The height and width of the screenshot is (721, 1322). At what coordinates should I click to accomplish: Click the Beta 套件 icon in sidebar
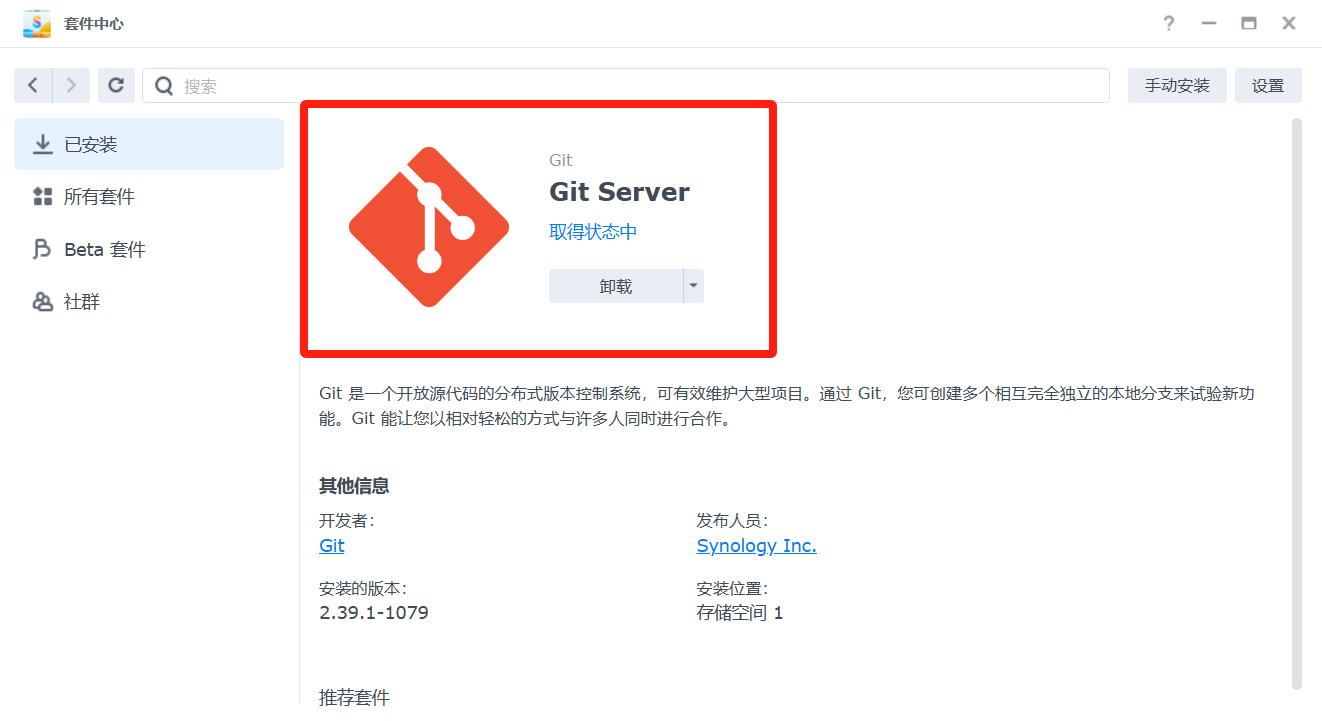coord(42,249)
